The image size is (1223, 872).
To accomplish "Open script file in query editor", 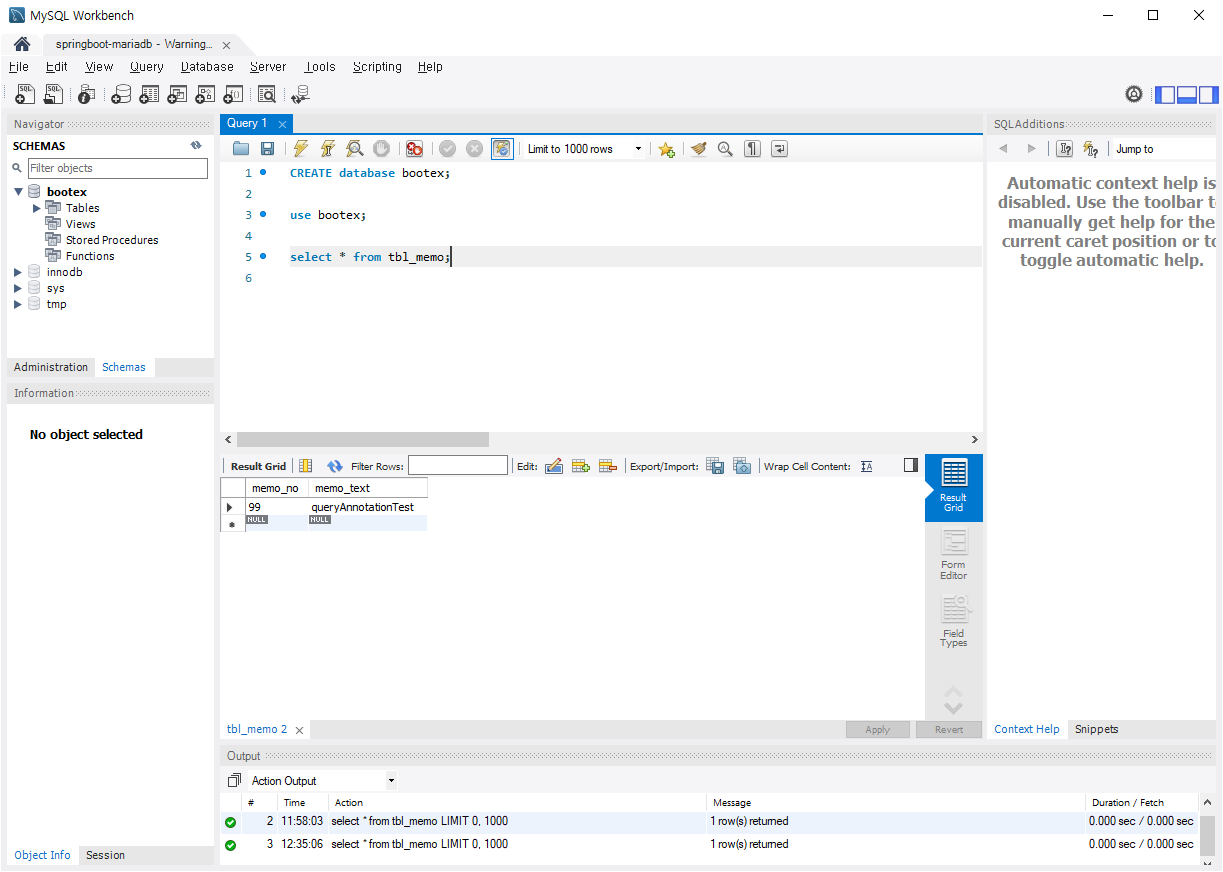I will tap(241, 149).
